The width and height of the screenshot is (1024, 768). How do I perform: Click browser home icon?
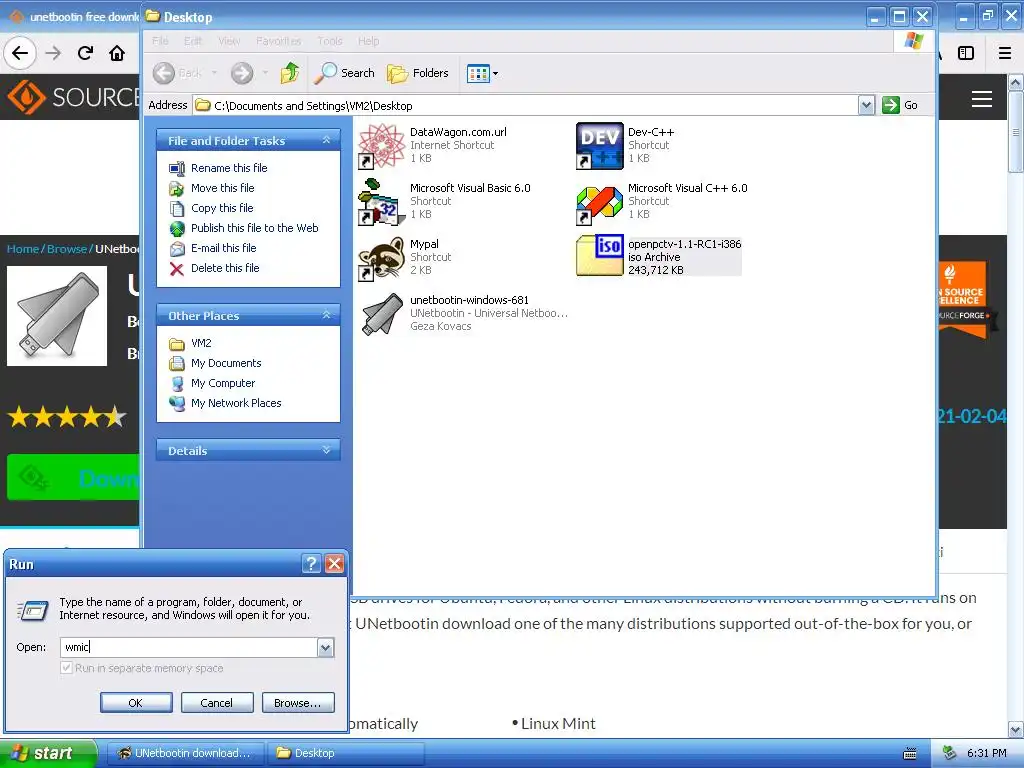point(117,53)
